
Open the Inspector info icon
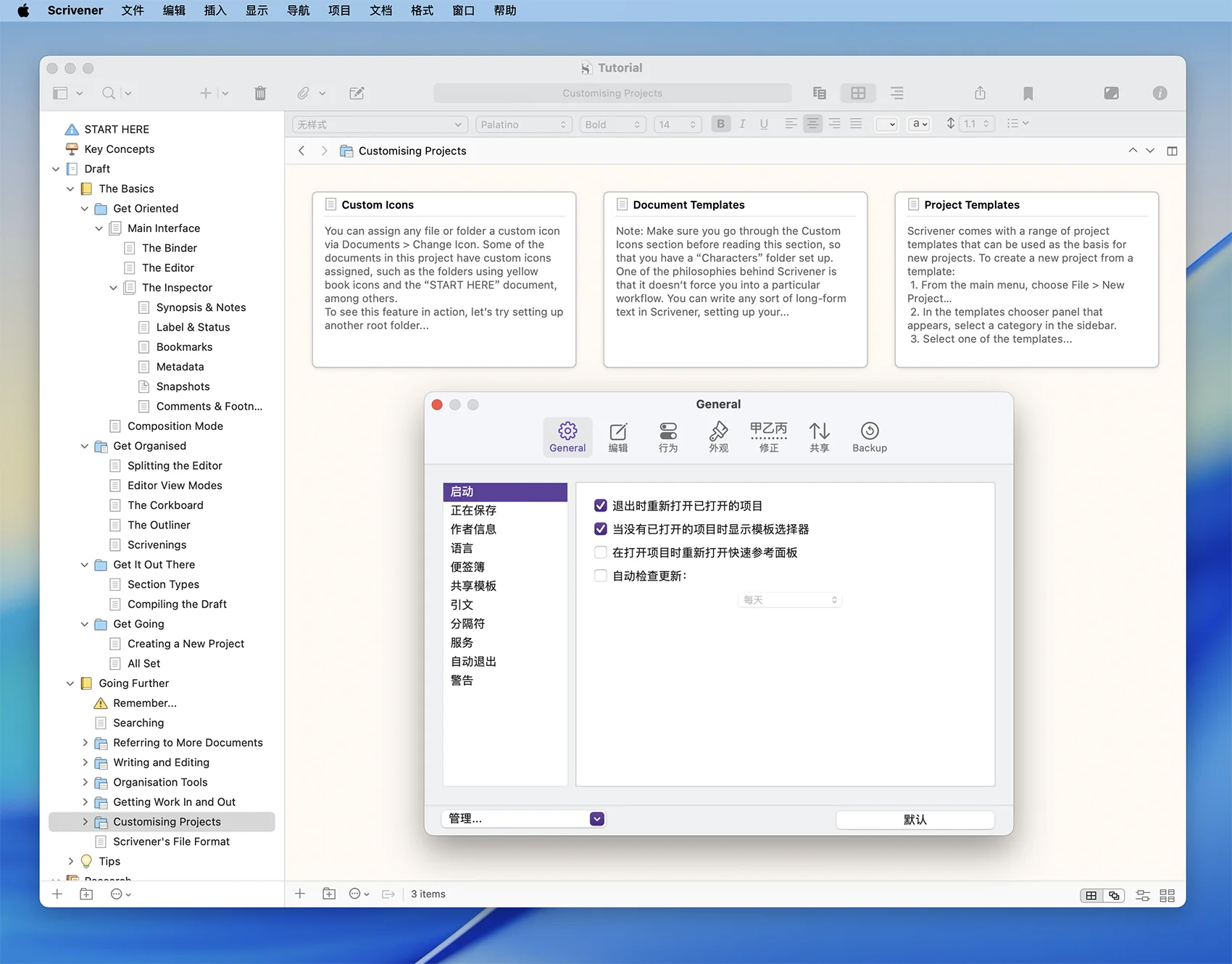[1160, 94]
